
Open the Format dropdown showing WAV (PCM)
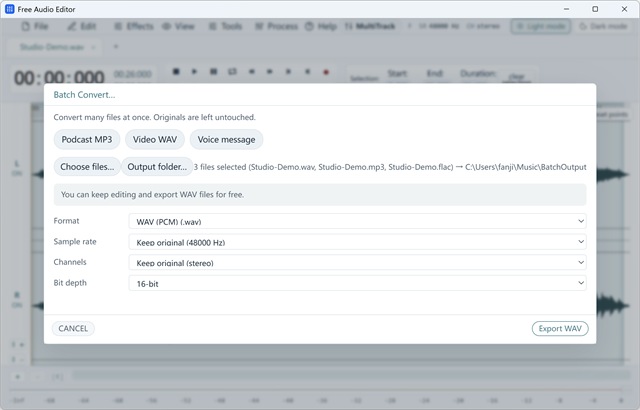tap(358, 221)
